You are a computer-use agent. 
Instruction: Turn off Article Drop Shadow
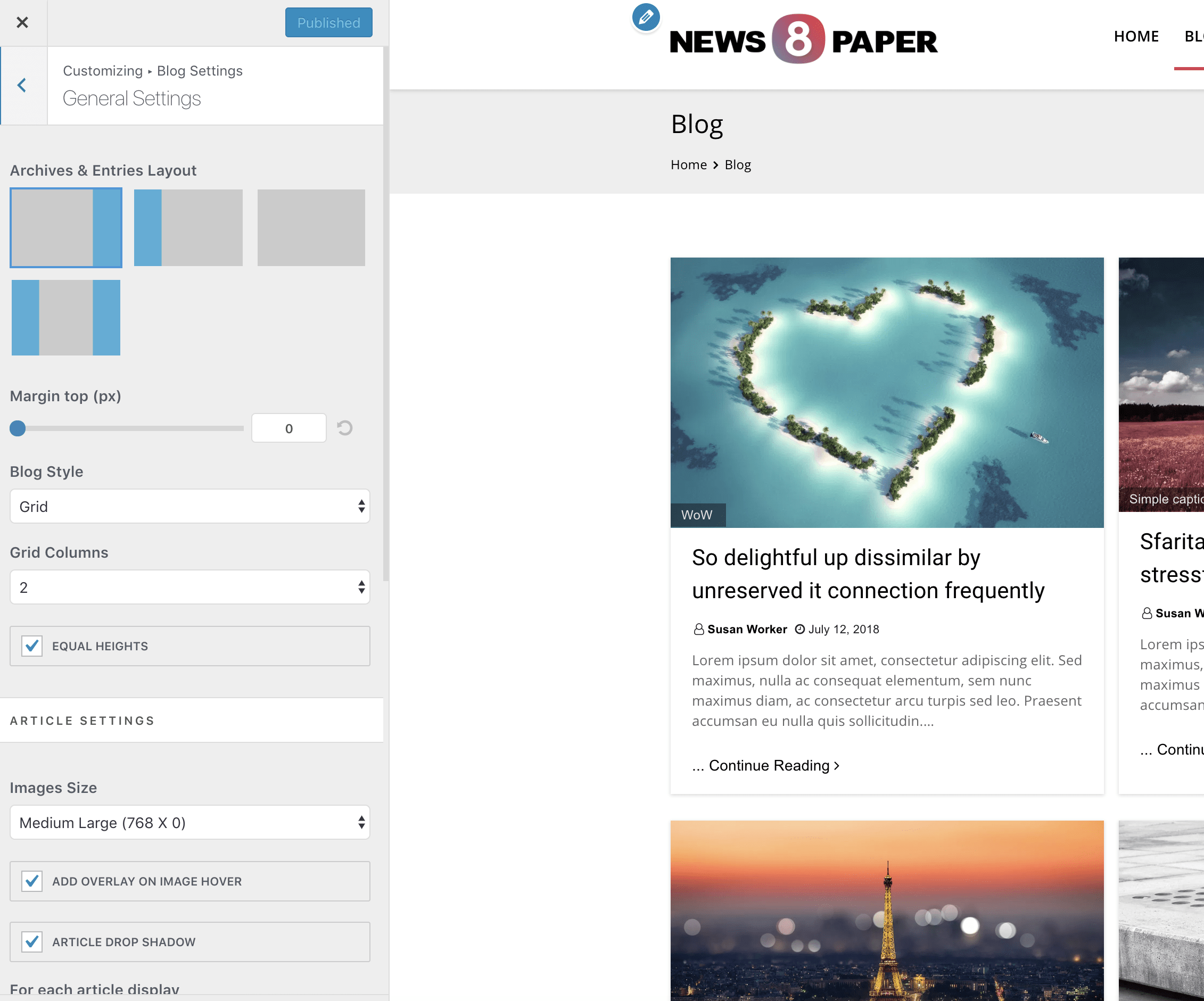coord(31,941)
